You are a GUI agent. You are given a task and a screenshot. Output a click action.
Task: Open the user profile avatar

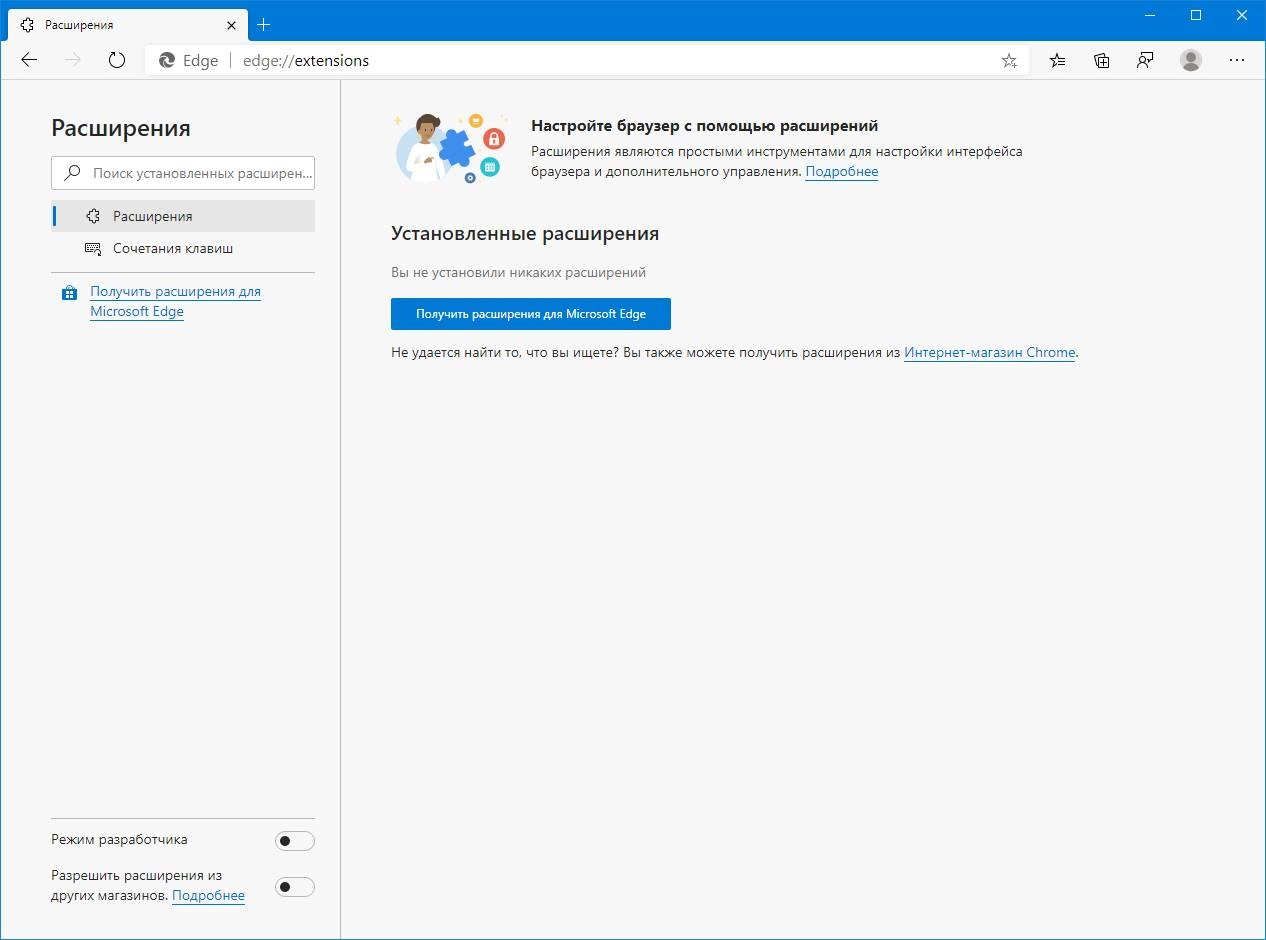pos(1190,60)
